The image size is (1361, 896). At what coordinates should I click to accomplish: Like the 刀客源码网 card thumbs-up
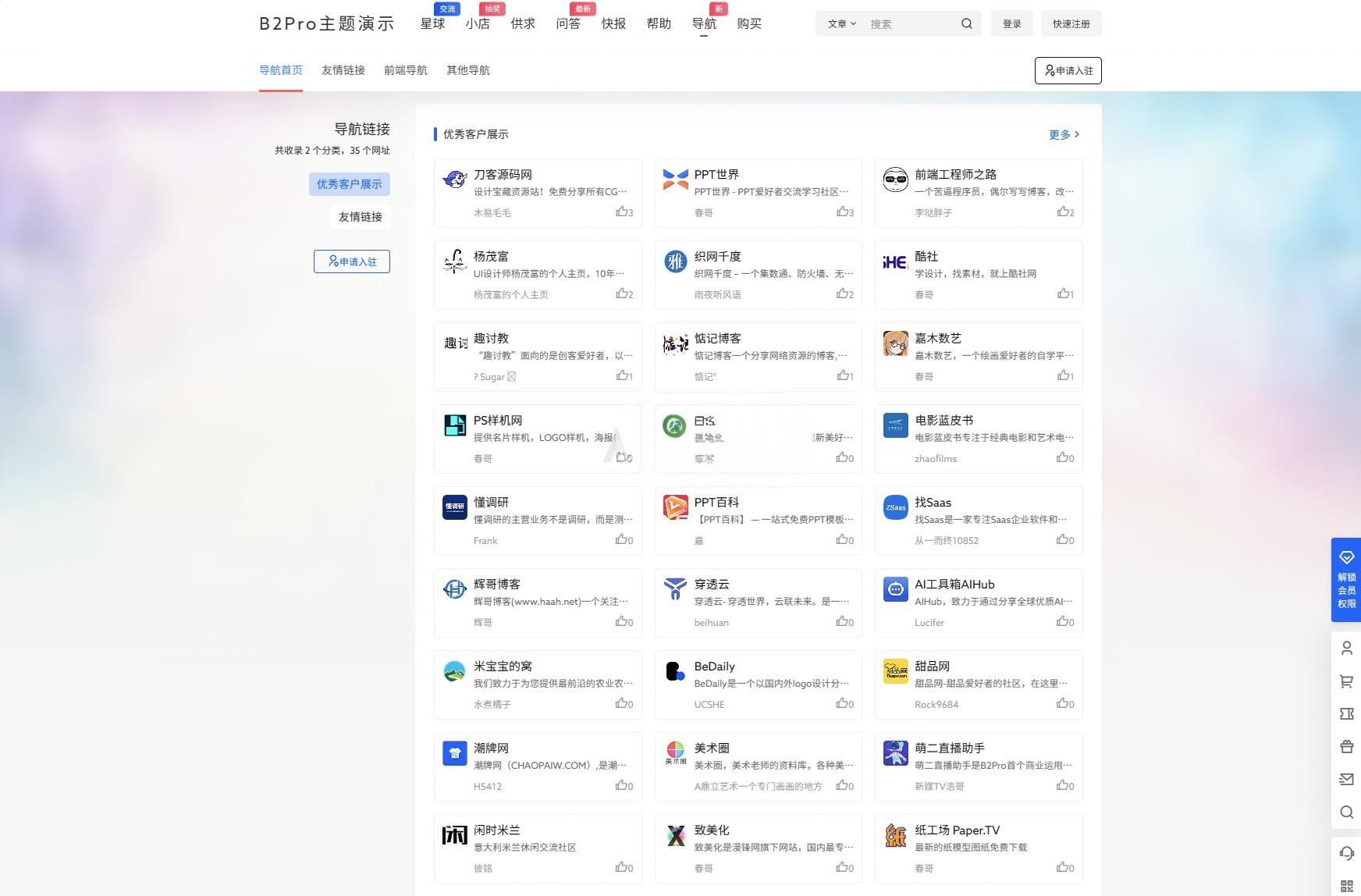[624, 212]
